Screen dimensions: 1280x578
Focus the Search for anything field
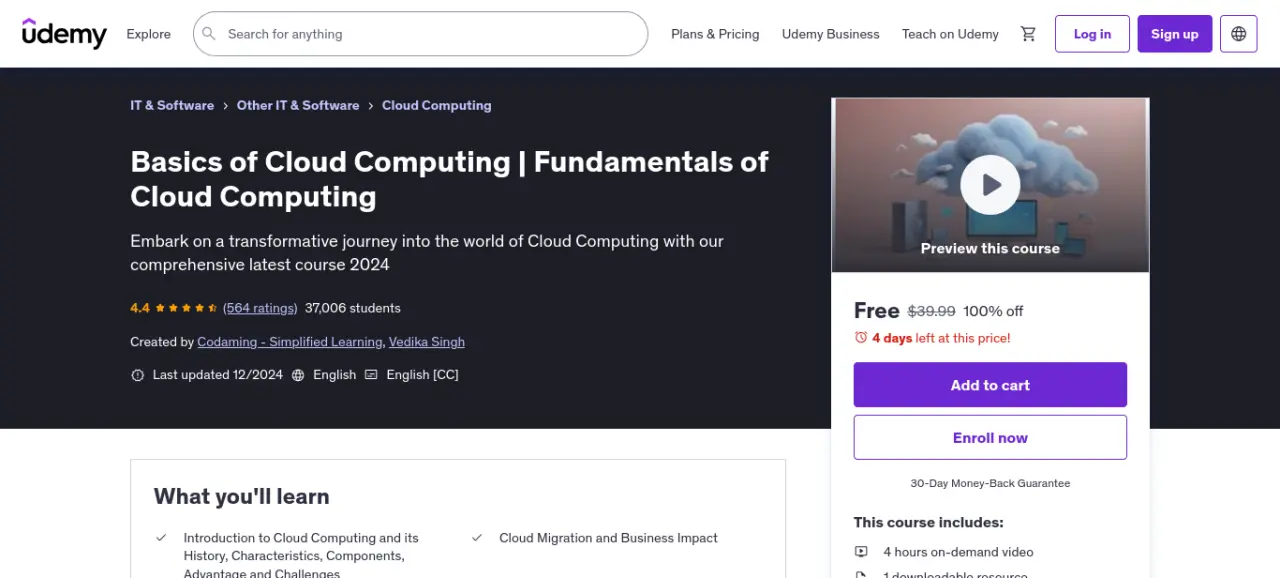click(420, 34)
